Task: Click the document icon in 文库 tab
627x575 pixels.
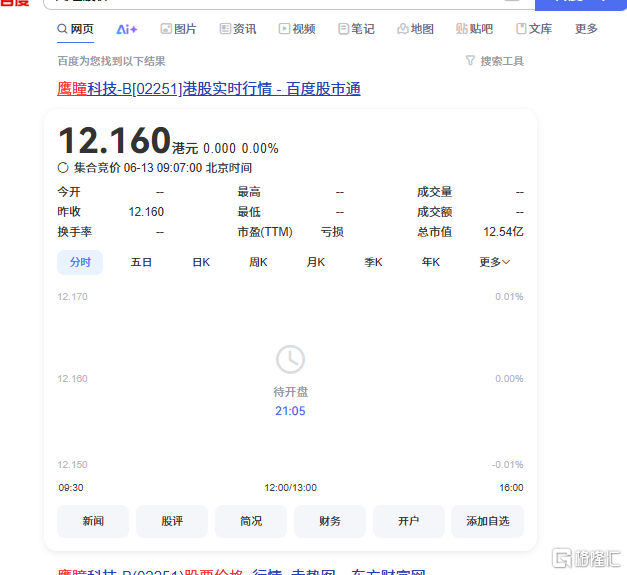Action: 521,29
